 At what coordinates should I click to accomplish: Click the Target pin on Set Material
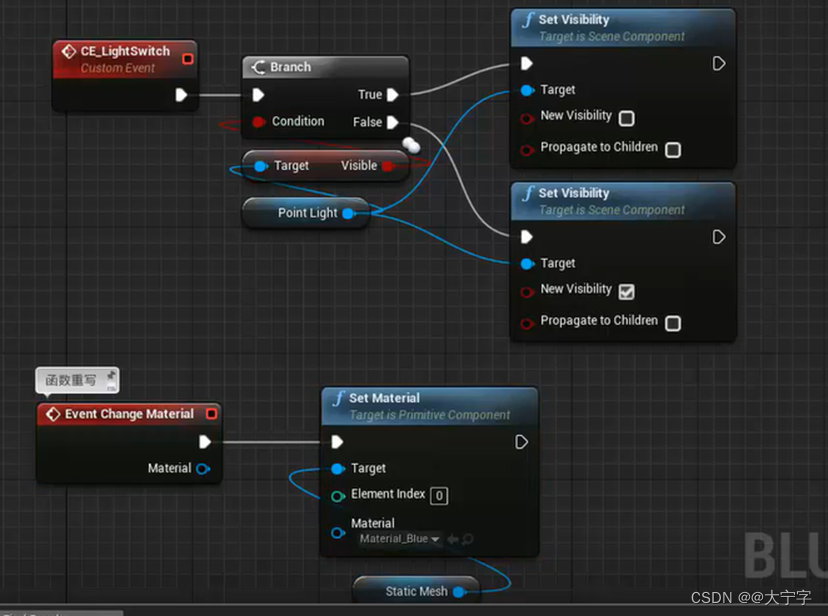(337, 467)
